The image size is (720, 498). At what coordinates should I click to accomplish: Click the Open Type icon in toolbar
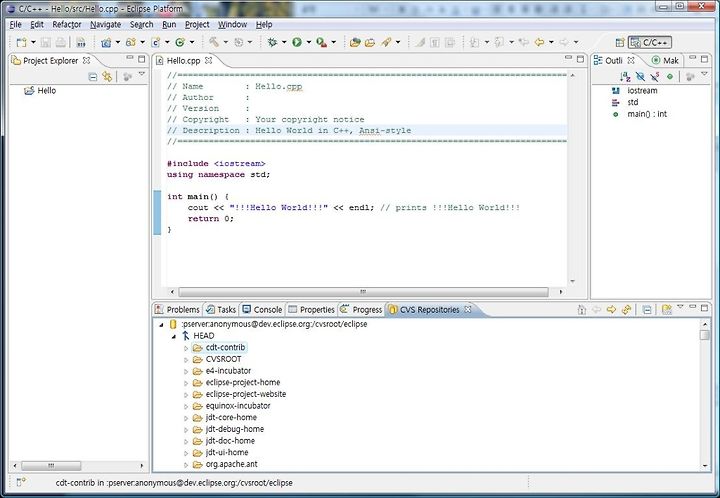click(x=354, y=42)
